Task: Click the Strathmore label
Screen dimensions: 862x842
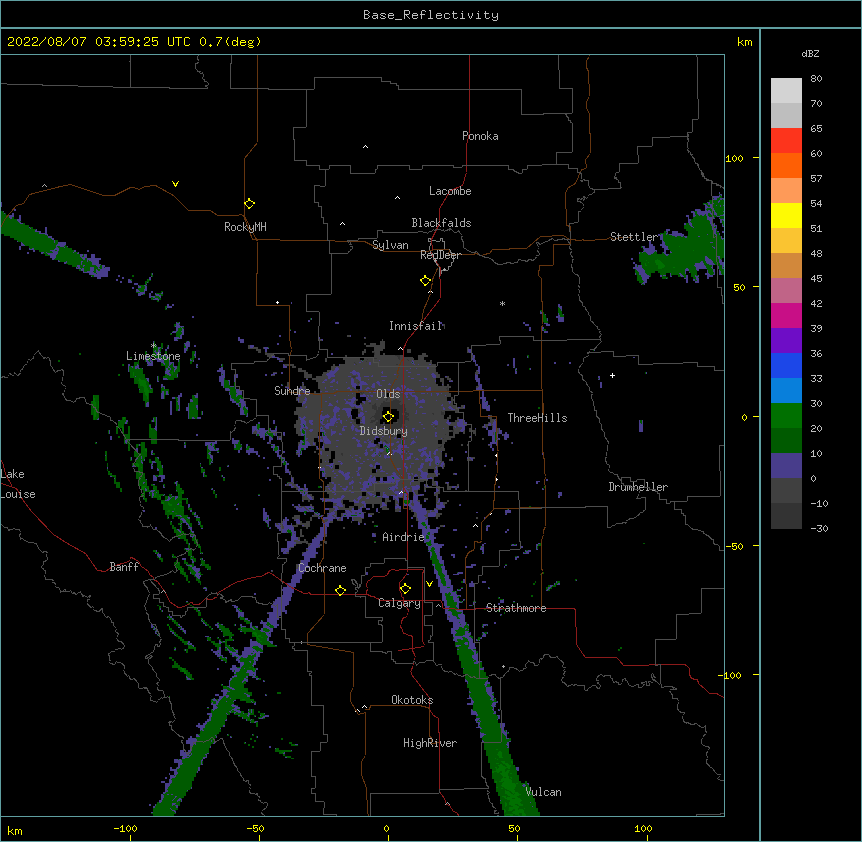Action: point(516,608)
